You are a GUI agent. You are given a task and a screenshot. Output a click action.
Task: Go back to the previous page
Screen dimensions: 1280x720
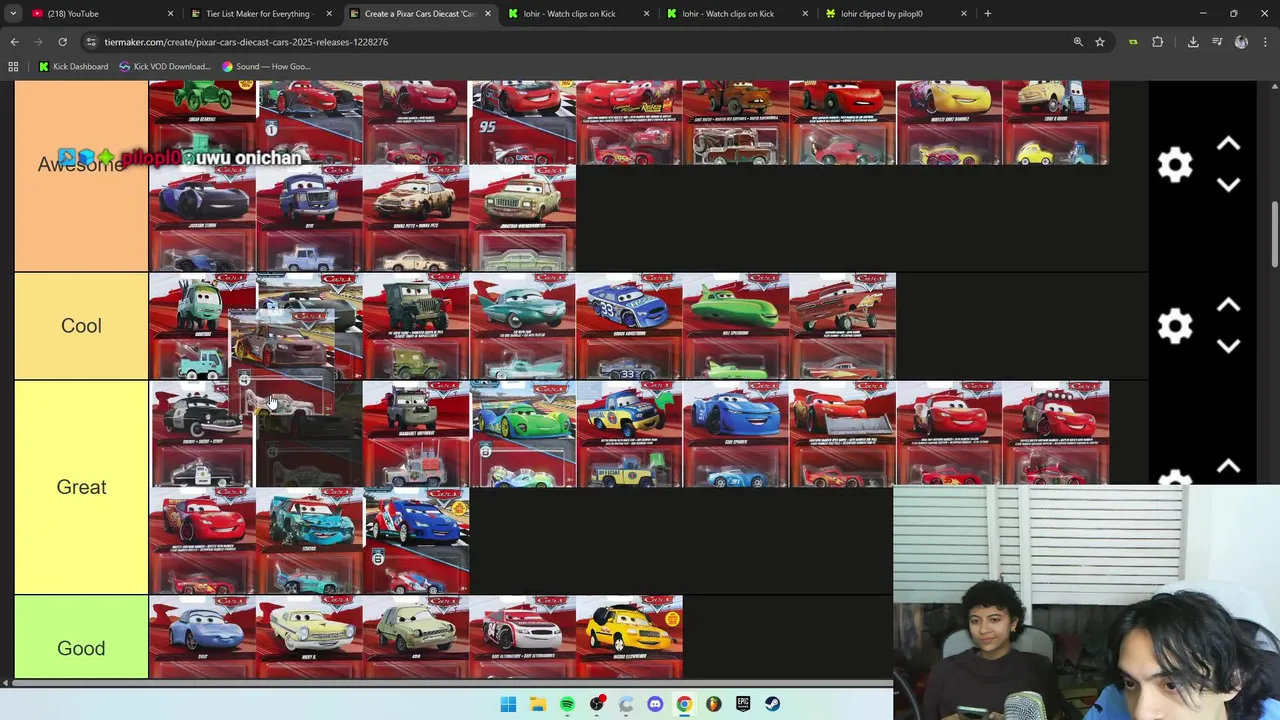(x=14, y=42)
